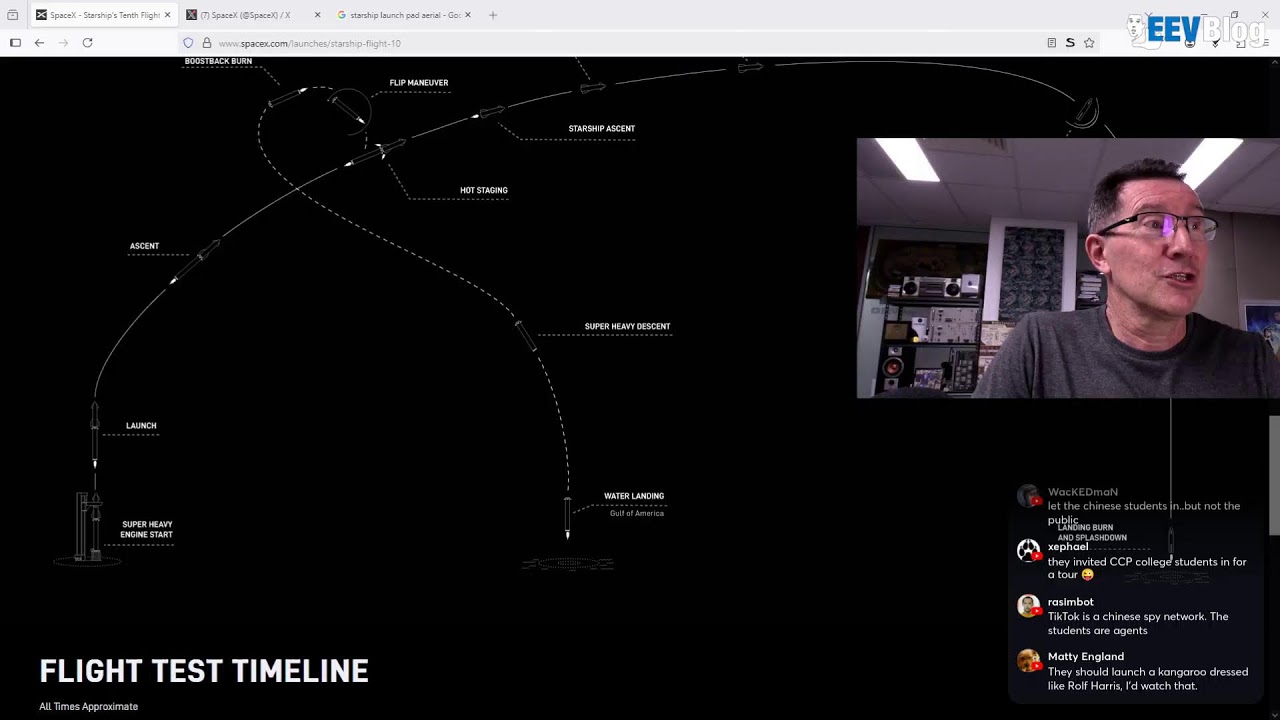Click the ASCENT label on the trajectory
Screen dimensions: 1280x720
click(144, 246)
